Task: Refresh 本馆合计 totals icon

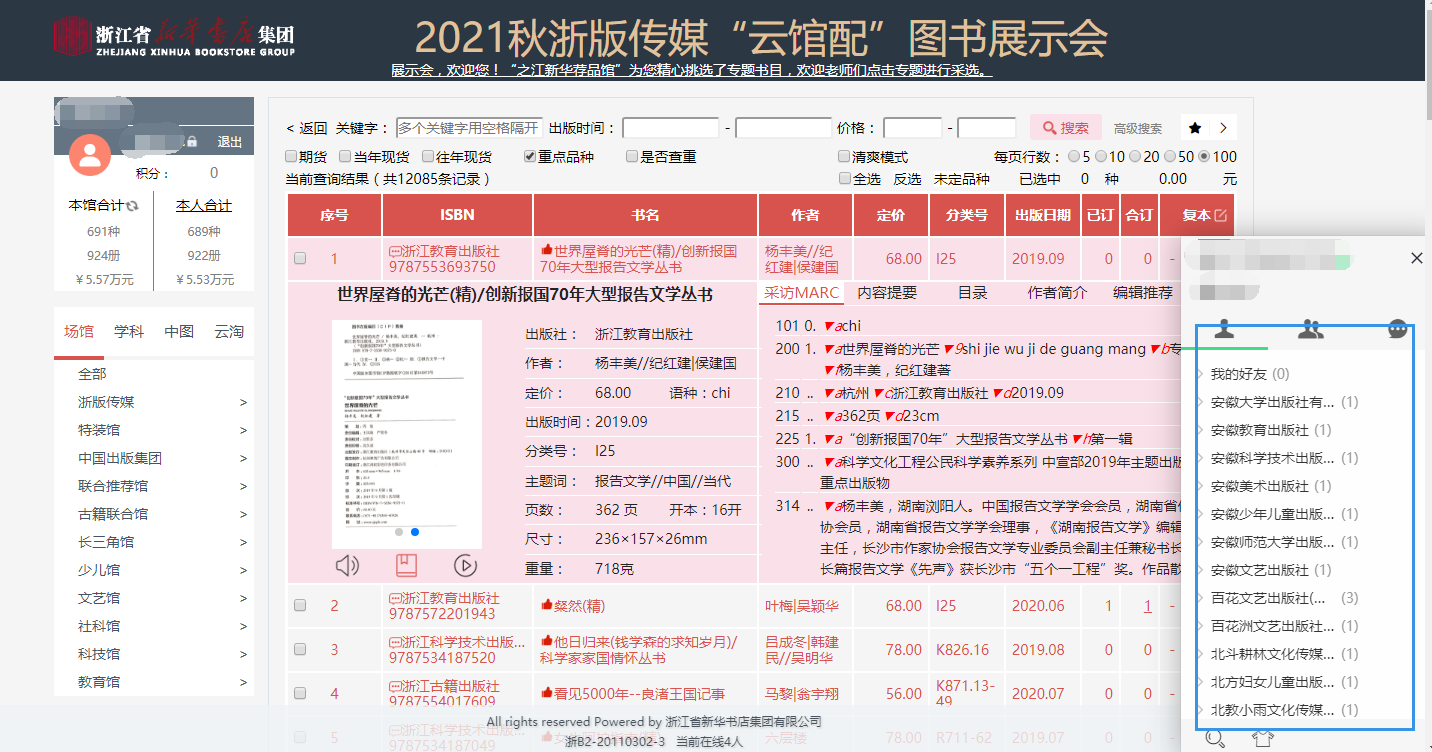Action: [132, 206]
